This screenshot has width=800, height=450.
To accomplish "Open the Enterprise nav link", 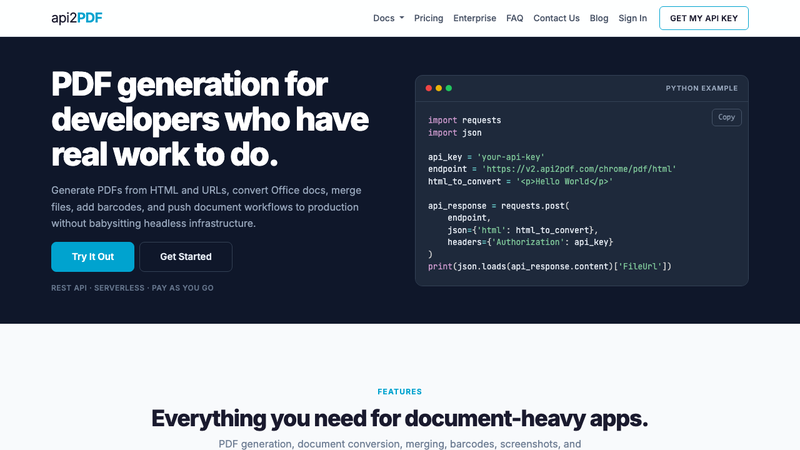I will click(x=474, y=18).
